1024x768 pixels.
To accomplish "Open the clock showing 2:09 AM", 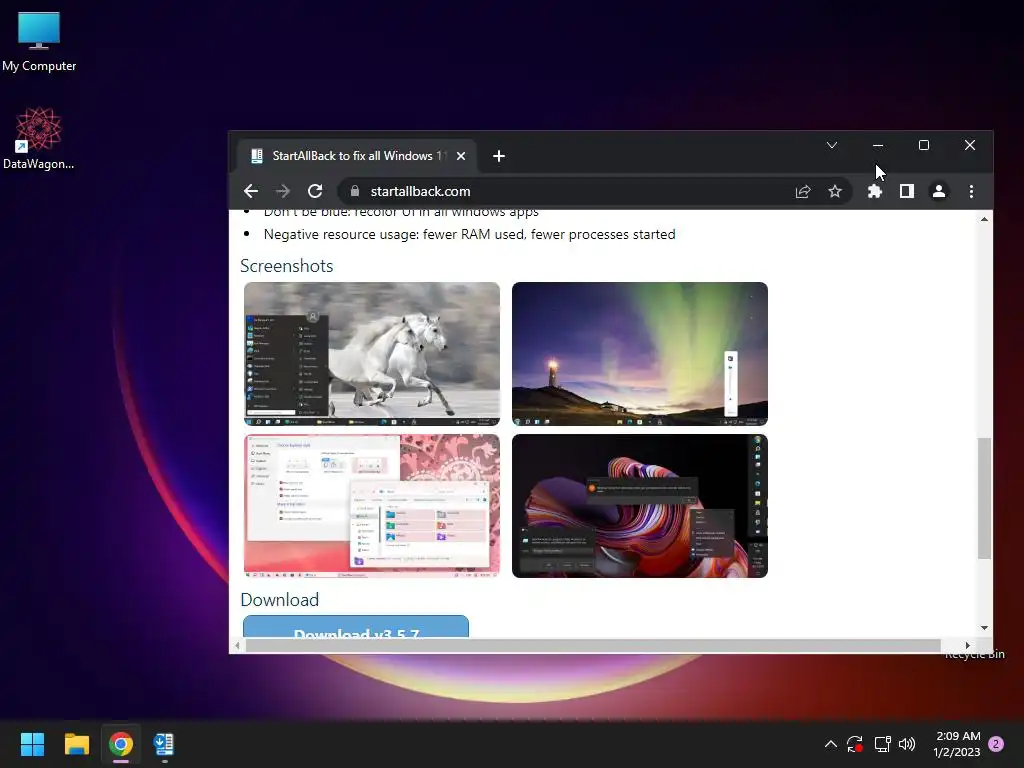I will 957,744.
